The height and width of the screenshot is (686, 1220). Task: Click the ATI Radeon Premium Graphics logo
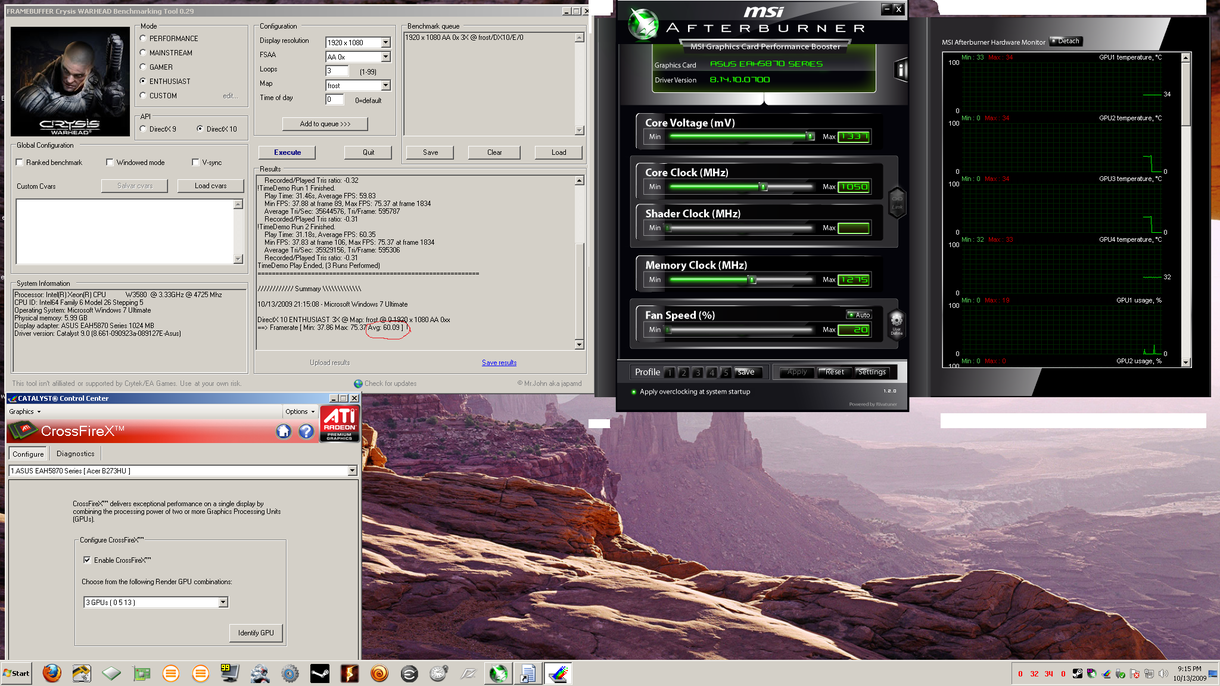(x=340, y=424)
